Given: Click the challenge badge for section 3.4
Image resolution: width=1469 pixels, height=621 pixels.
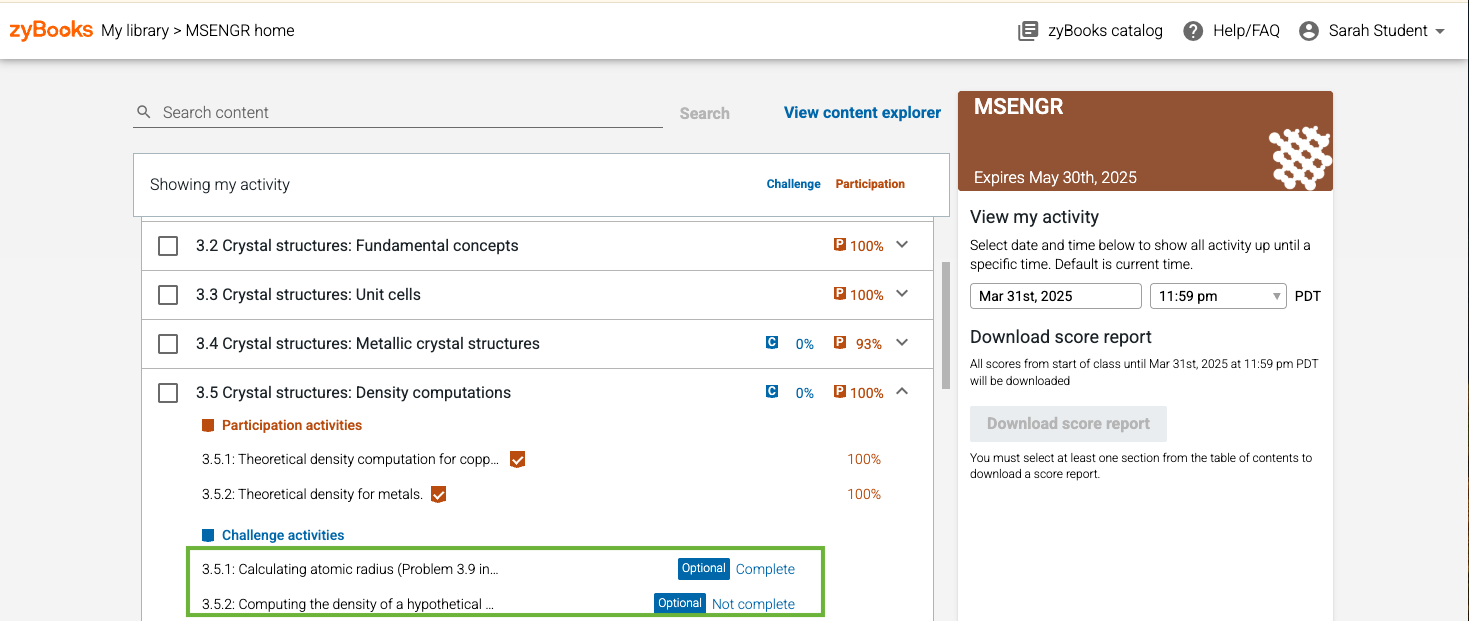Looking at the screenshot, I should (x=772, y=343).
